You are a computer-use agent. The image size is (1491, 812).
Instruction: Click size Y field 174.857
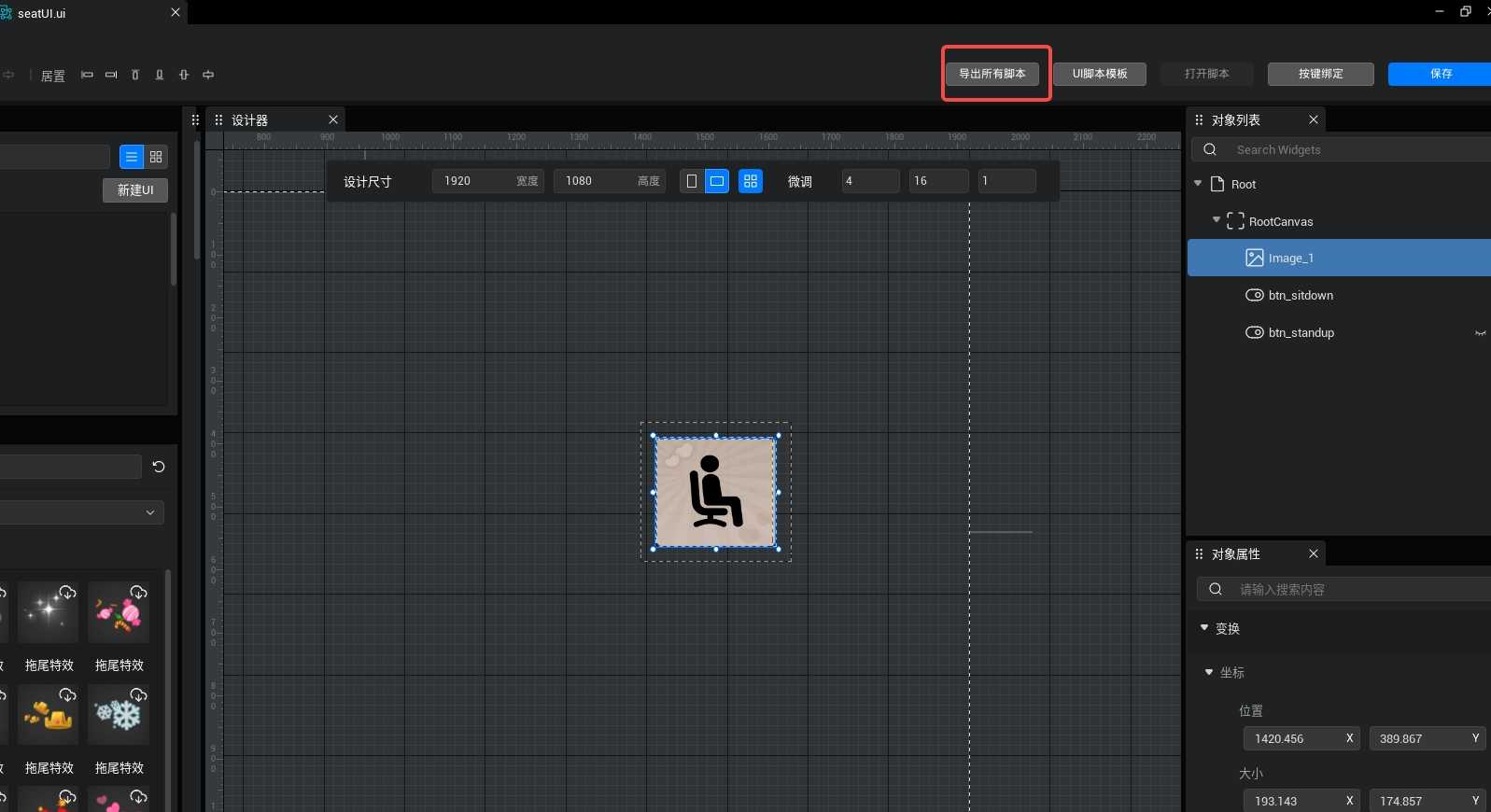click(1427, 801)
